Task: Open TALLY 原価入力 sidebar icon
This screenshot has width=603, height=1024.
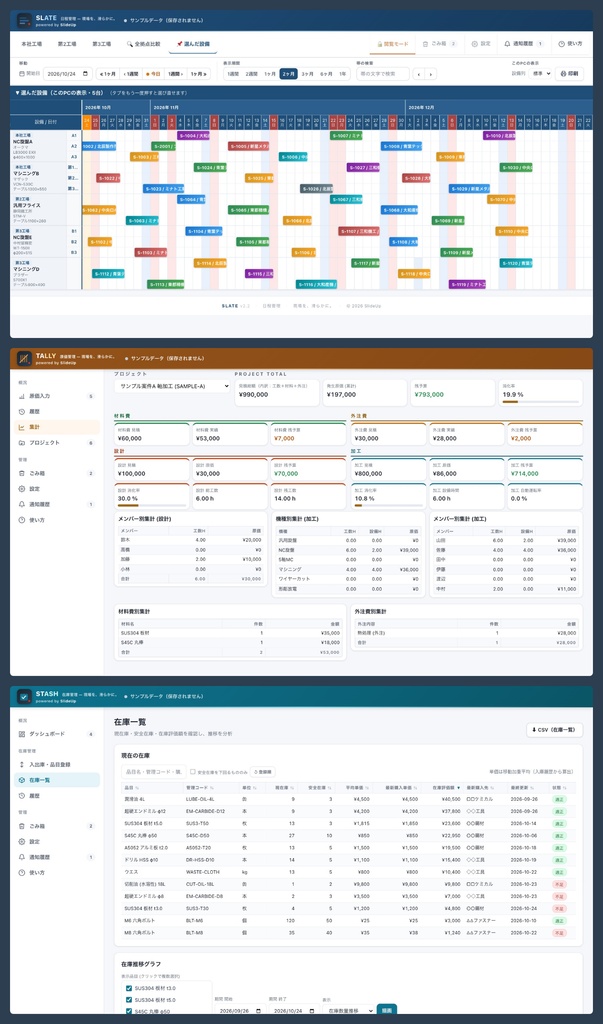Action: point(22,396)
